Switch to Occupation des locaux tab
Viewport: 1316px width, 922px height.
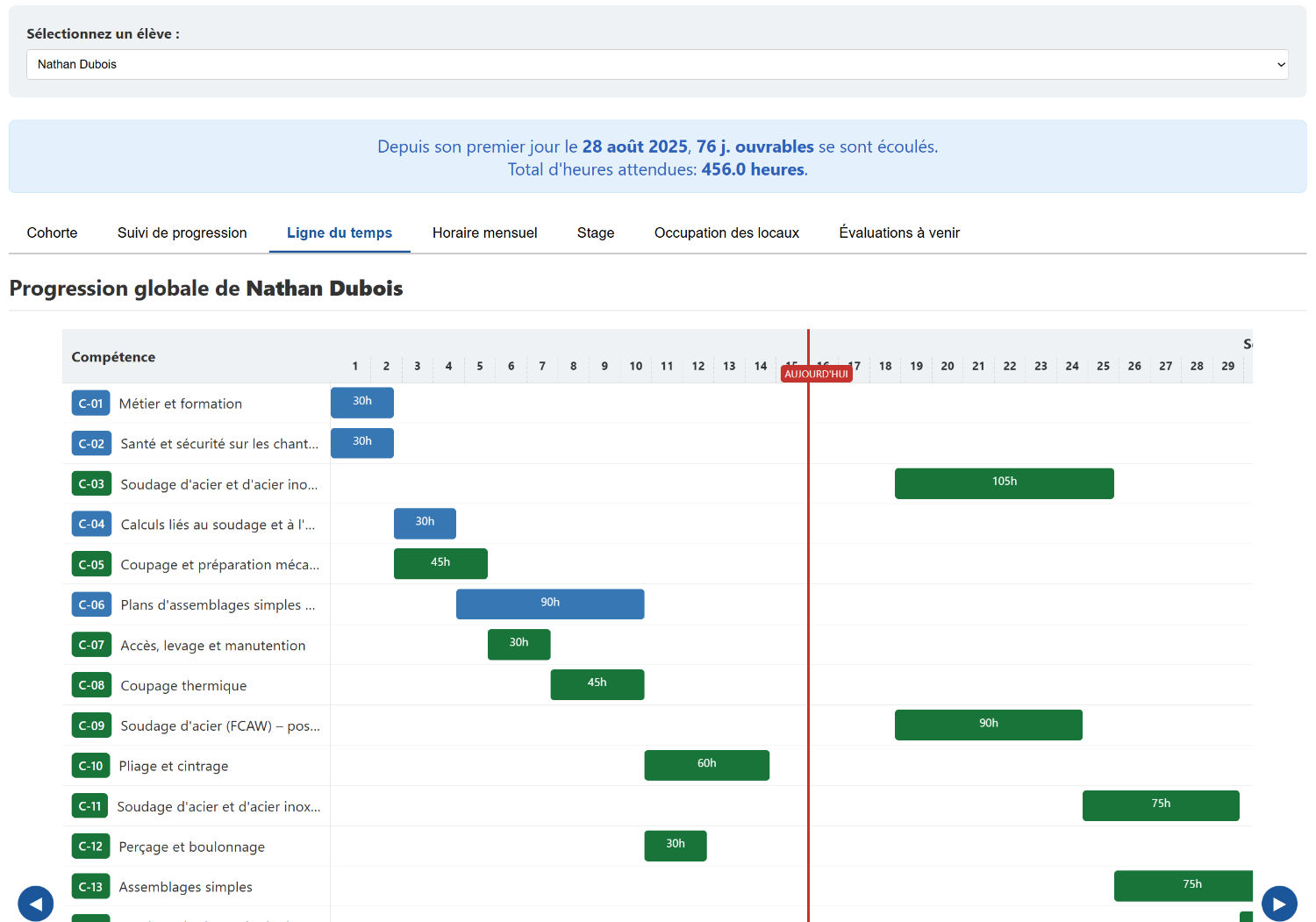726,232
